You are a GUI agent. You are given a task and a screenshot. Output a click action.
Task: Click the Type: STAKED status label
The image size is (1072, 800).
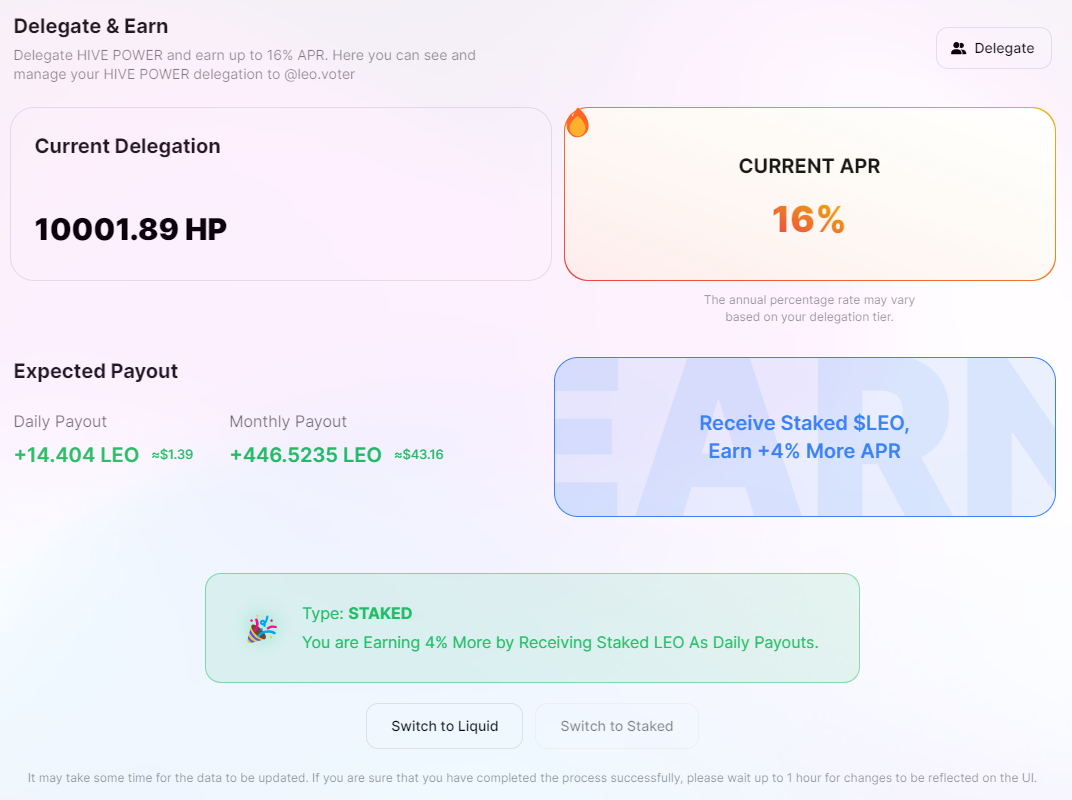[x=357, y=613]
